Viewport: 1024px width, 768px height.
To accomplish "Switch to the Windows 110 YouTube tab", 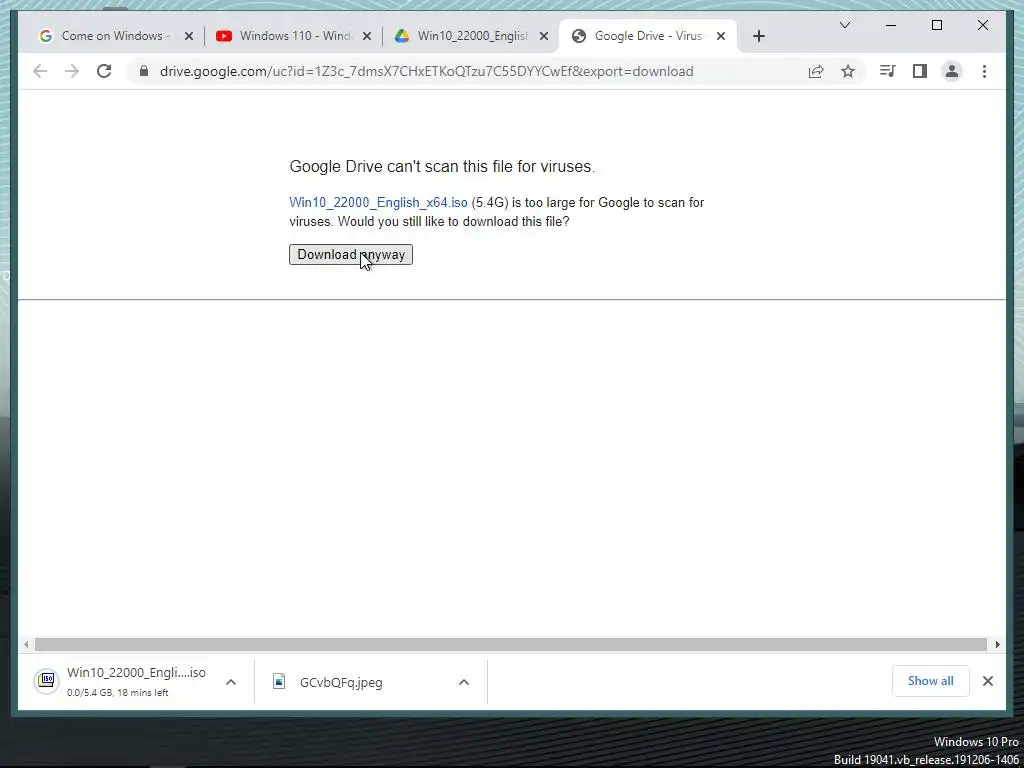I will click(295, 36).
